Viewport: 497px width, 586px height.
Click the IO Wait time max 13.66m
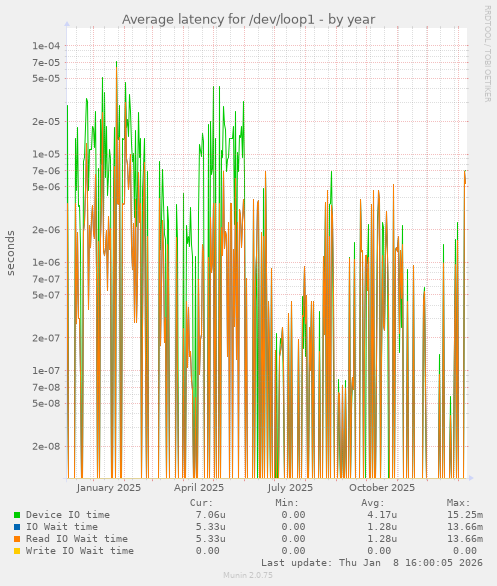point(465,527)
